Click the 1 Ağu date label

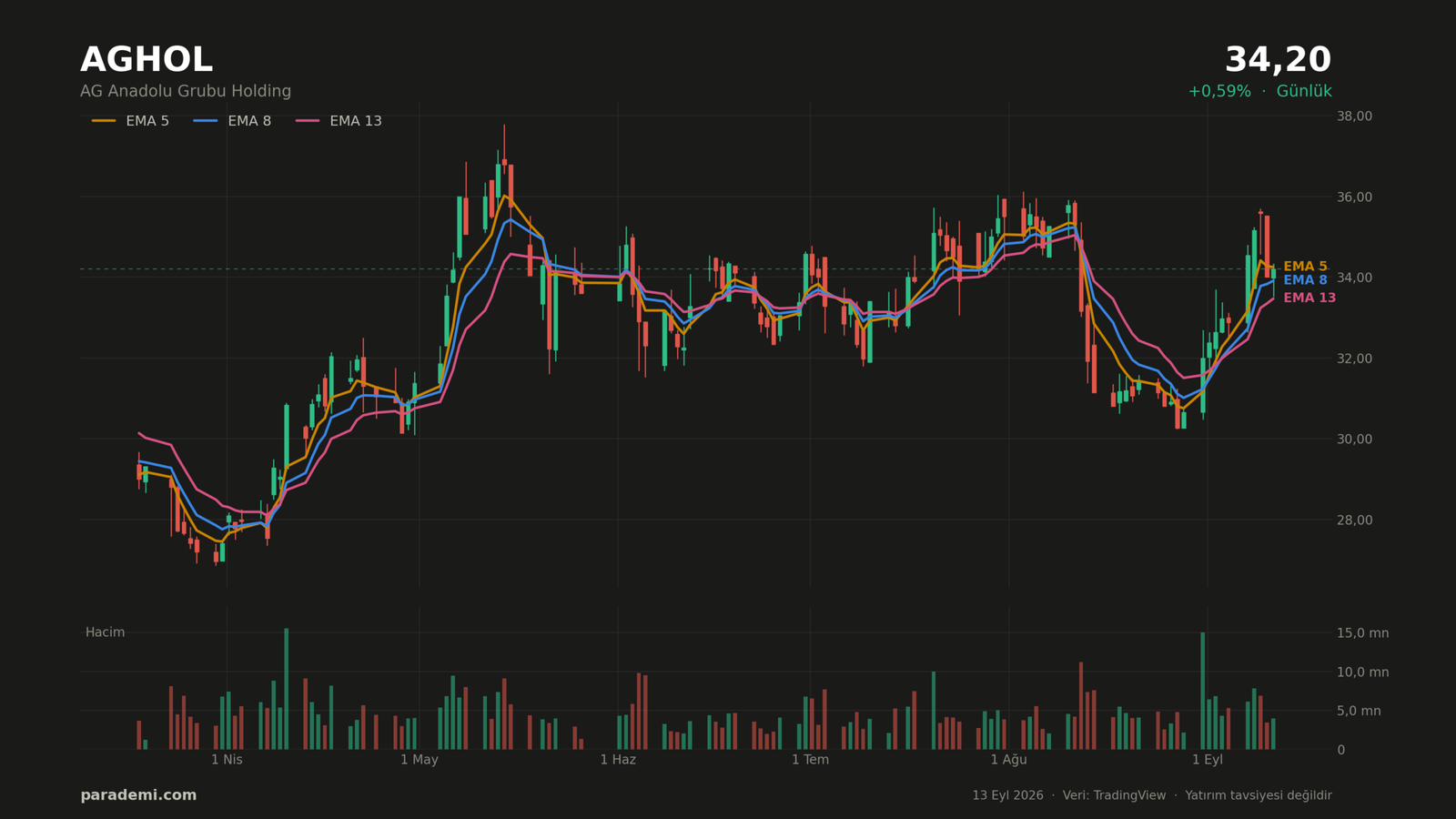point(1008,760)
